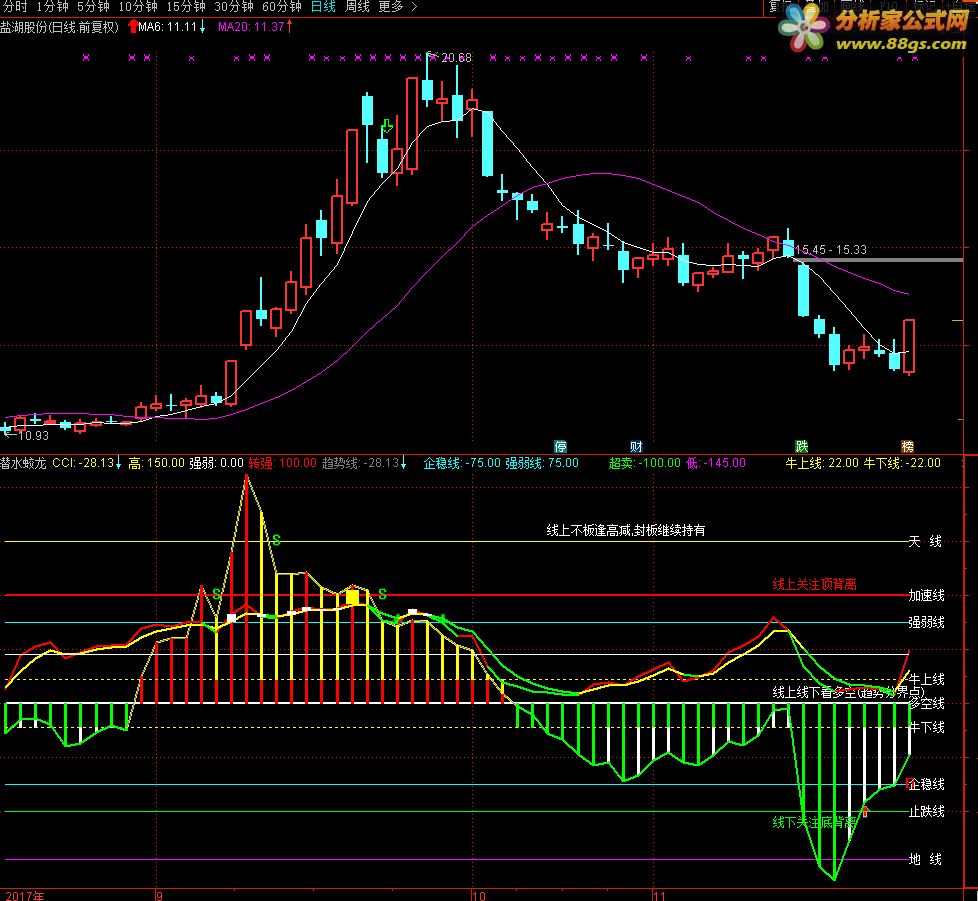This screenshot has height=901, width=978.
Task: Click the green S marker above 天线
Action: pyautogui.click(x=276, y=541)
